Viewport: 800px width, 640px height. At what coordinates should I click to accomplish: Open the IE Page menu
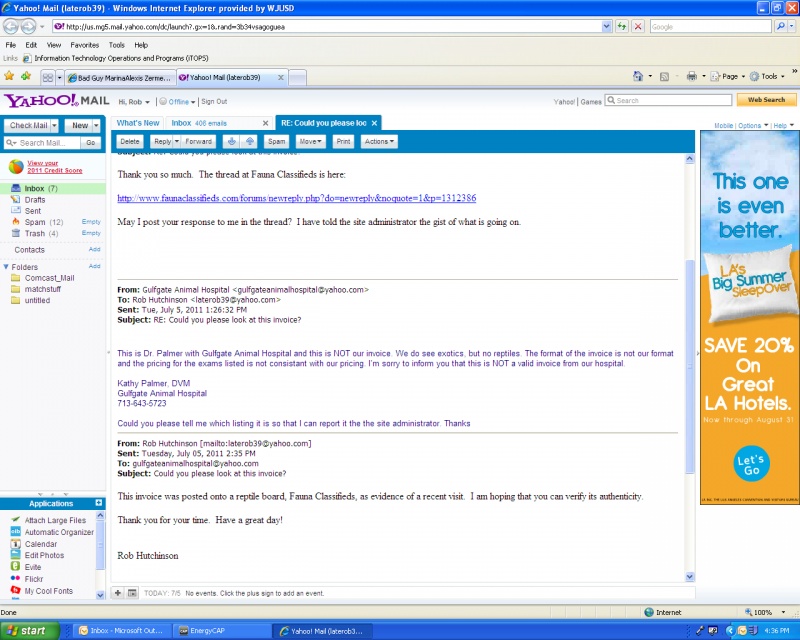tap(728, 77)
